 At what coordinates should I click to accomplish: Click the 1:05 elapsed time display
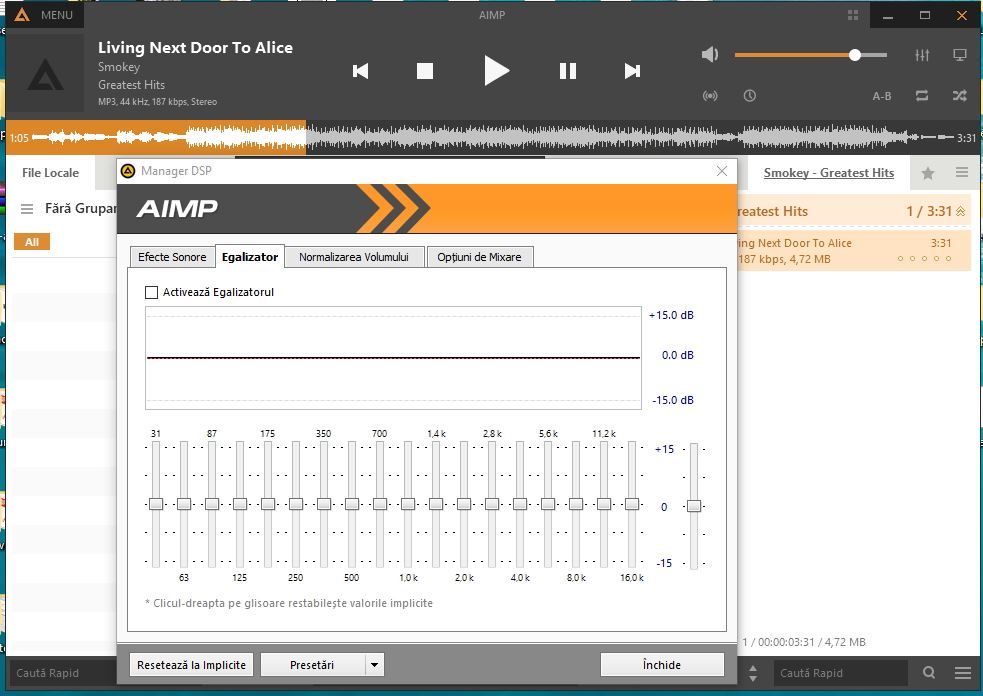[19, 138]
